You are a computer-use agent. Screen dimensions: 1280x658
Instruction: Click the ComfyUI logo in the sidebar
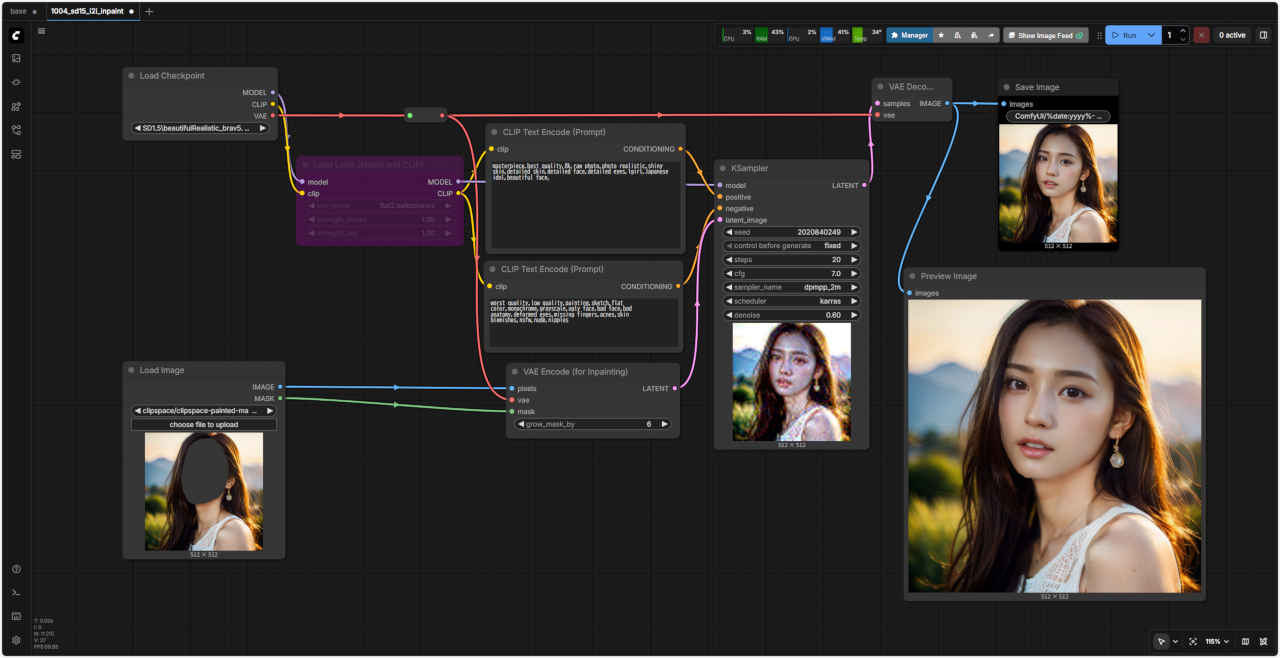(x=16, y=35)
